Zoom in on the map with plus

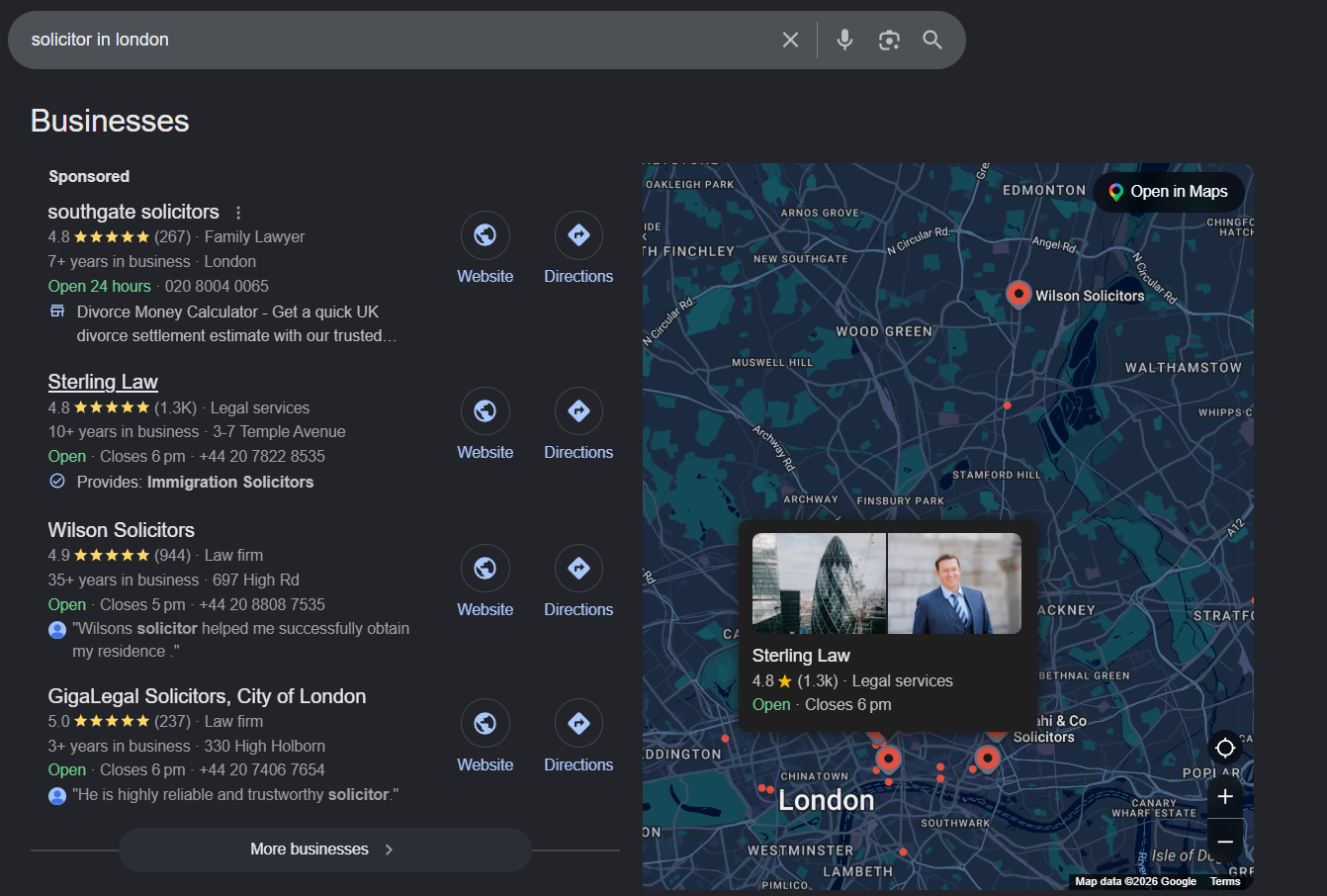(1225, 796)
